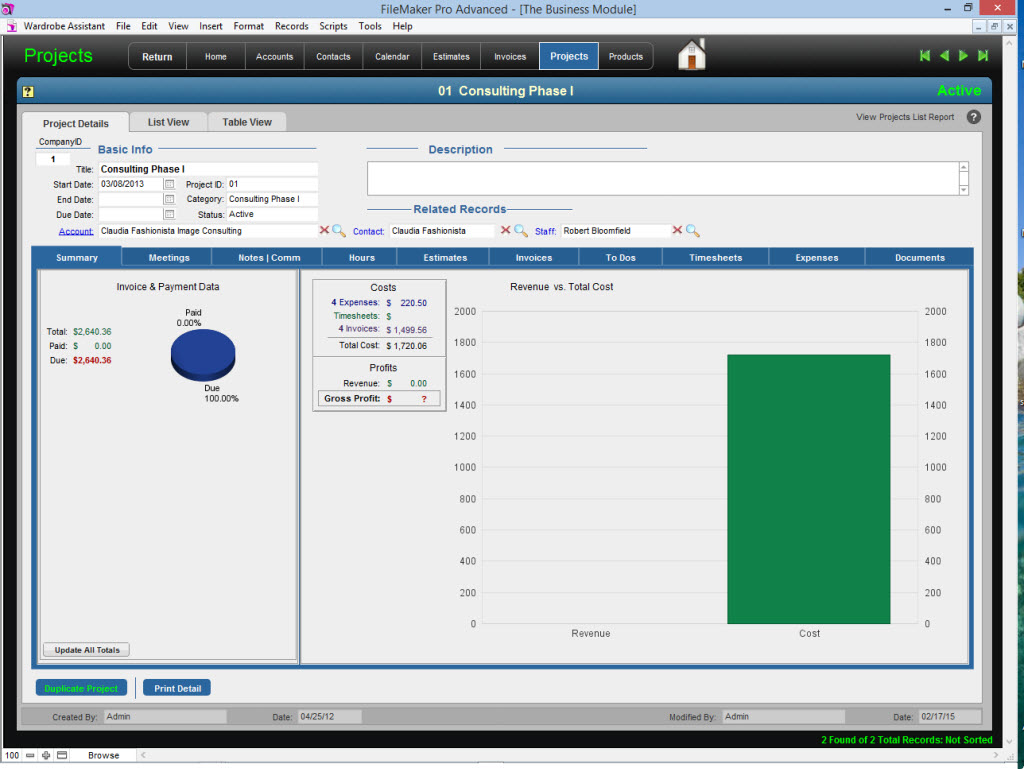This screenshot has height=769, width=1024.
Task: Open the Tools menu
Action: pyautogui.click(x=370, y=26)
